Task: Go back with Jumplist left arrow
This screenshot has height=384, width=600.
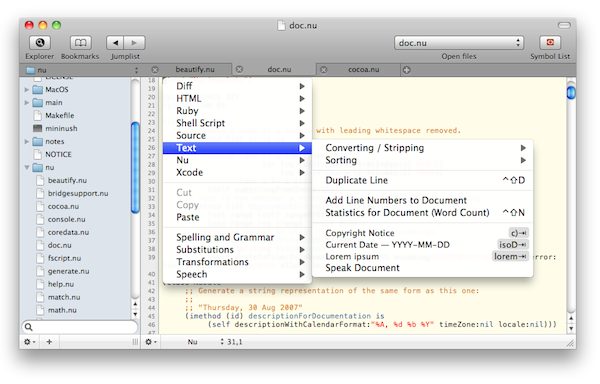Action: [116, 43]
